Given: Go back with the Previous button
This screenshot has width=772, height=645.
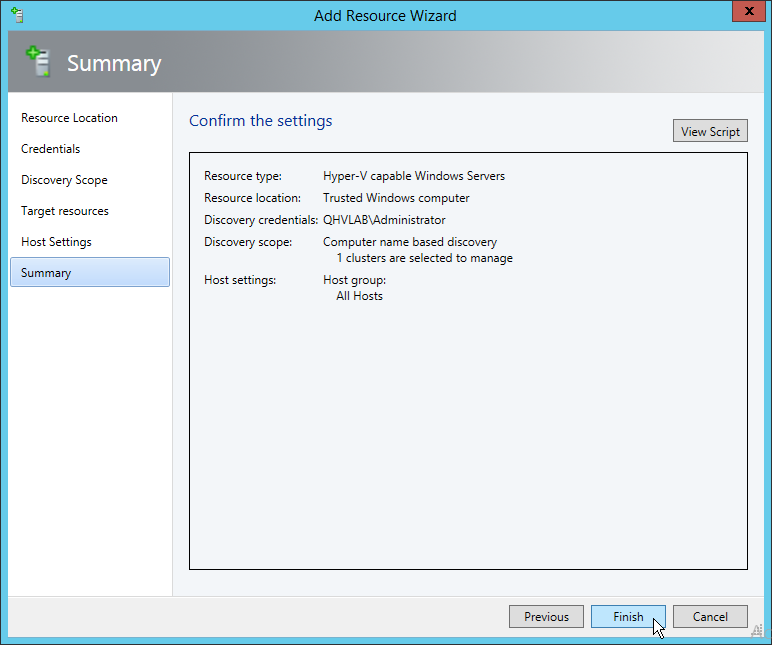Looking at the screenshot, I should [546, 617].
